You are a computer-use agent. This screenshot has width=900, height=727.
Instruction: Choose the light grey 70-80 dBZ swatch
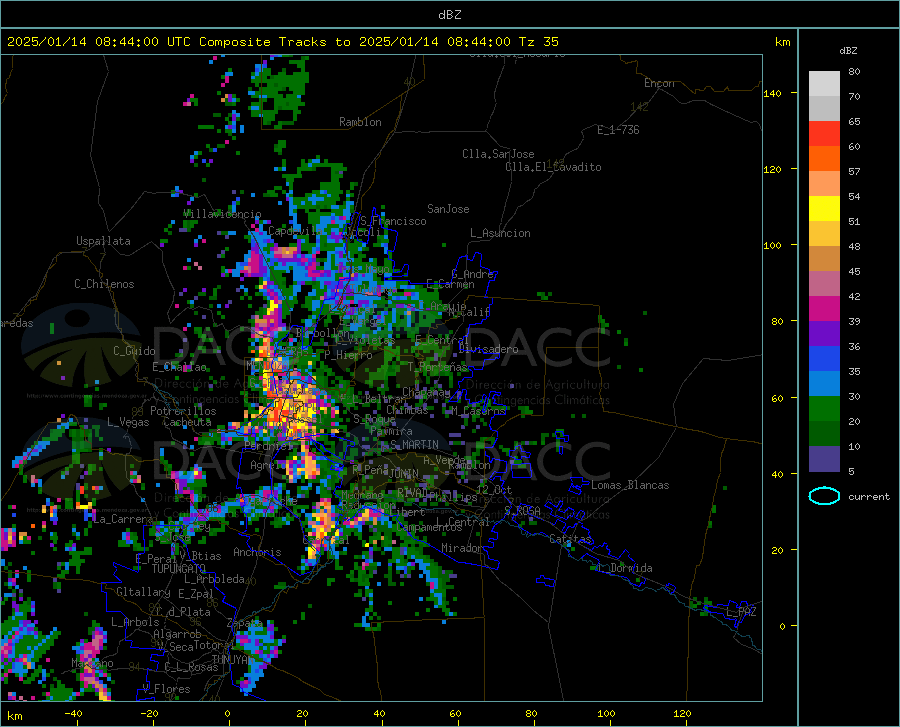[824, 84]
